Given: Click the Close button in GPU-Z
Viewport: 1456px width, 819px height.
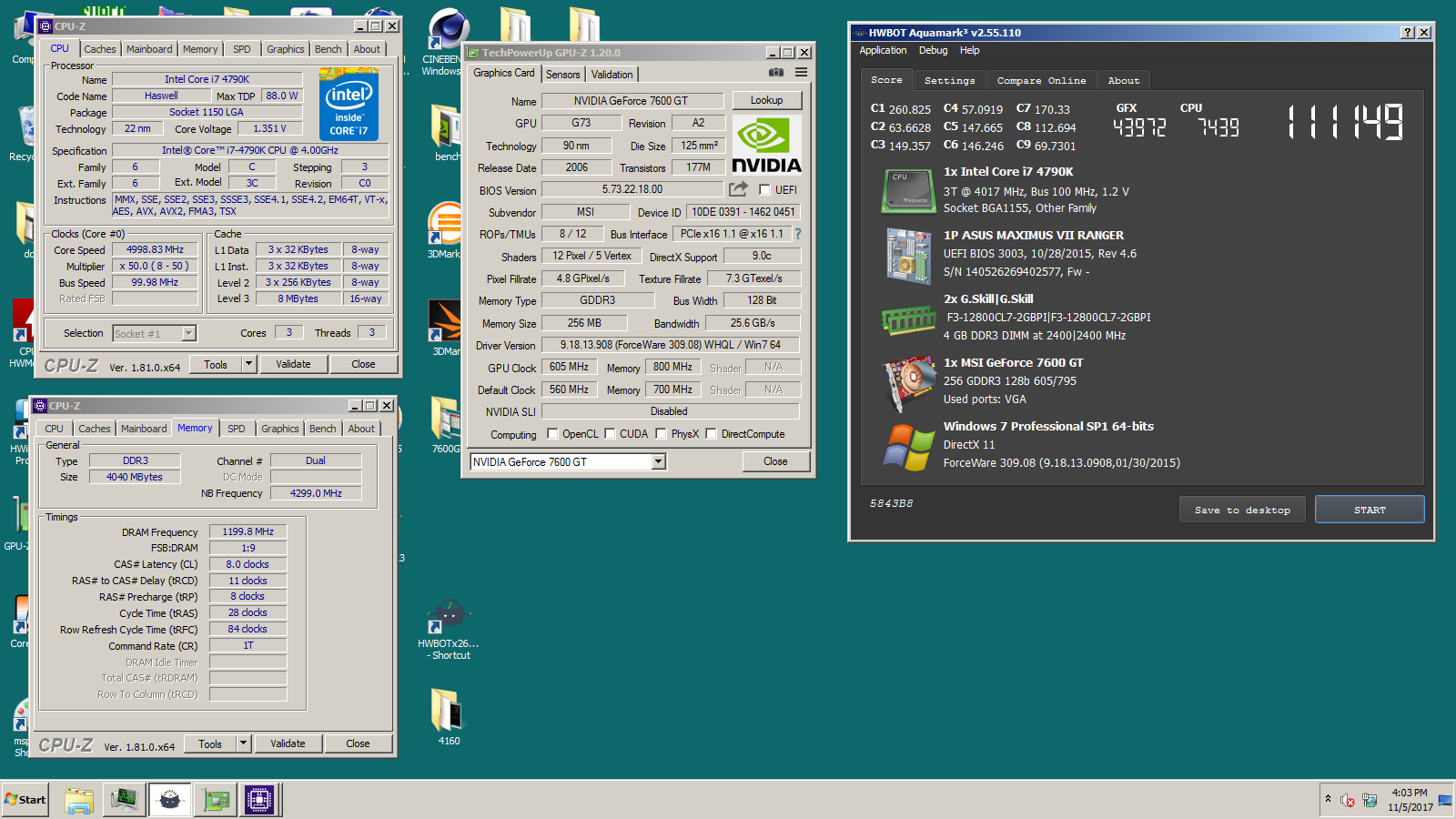Looking at the screenshot, I should [x=775, y=461].
